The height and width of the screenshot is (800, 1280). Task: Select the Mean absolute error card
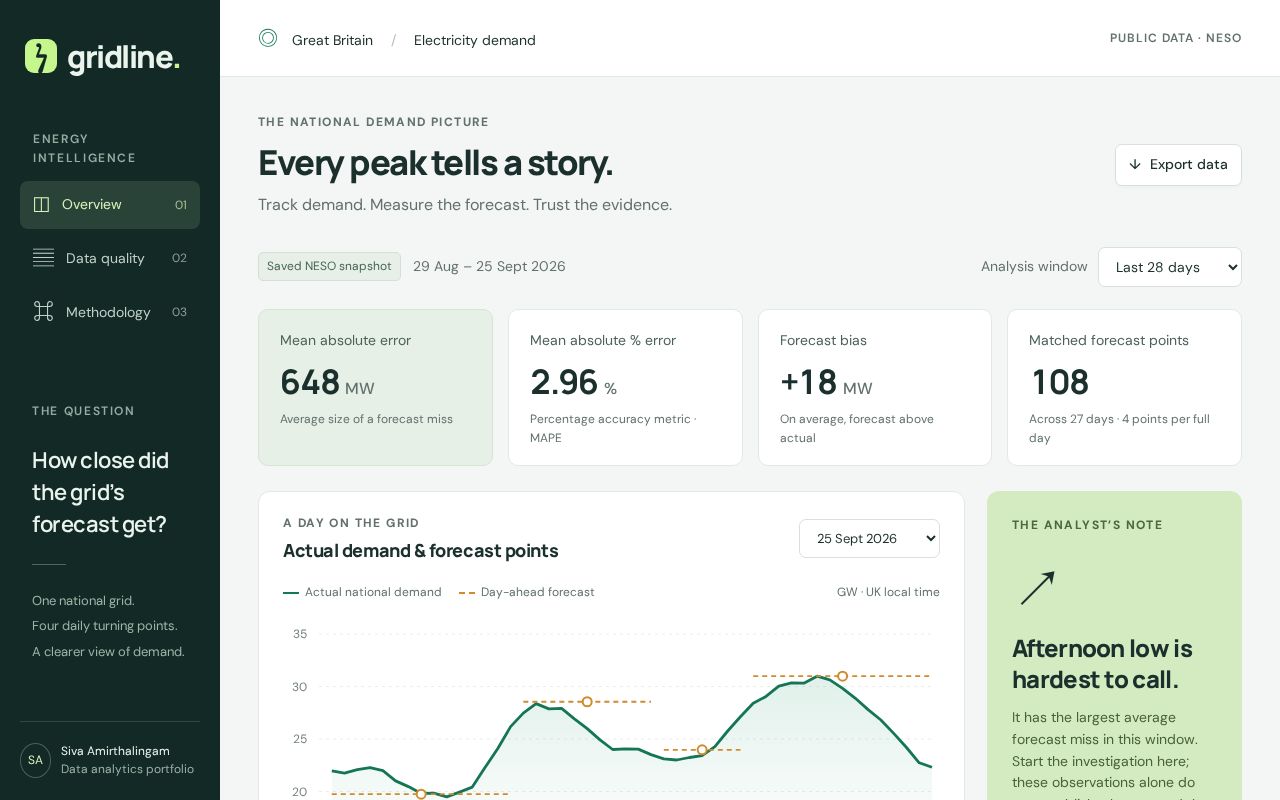click(x=375, y=387)
